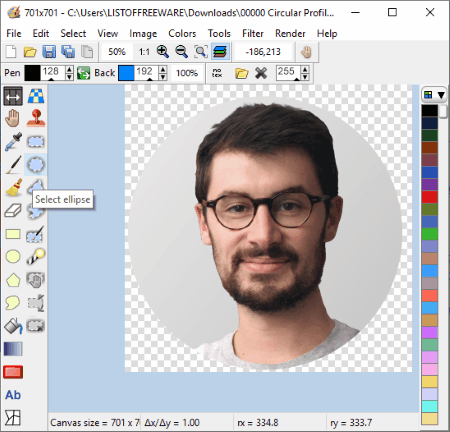Select the Ellipse shape tool
This screenshot has width=450, height=432.
pyautogui.click(x=13, y=257)
